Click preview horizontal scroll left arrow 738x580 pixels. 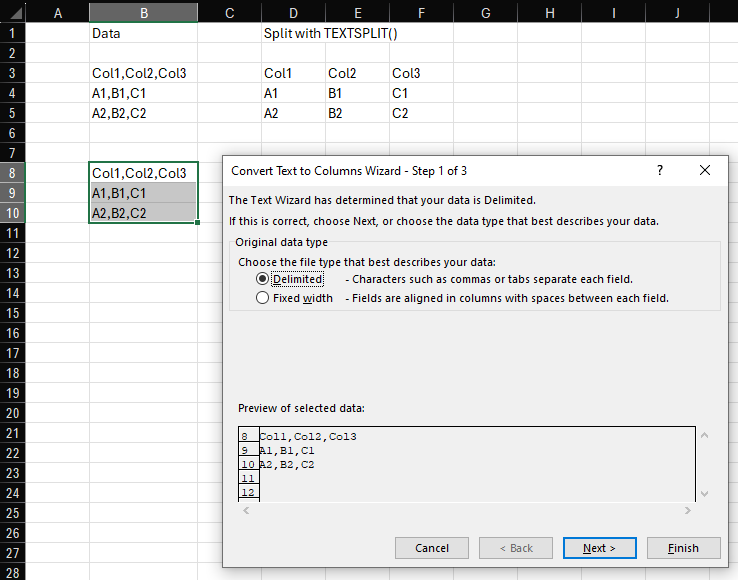point(246,511)
